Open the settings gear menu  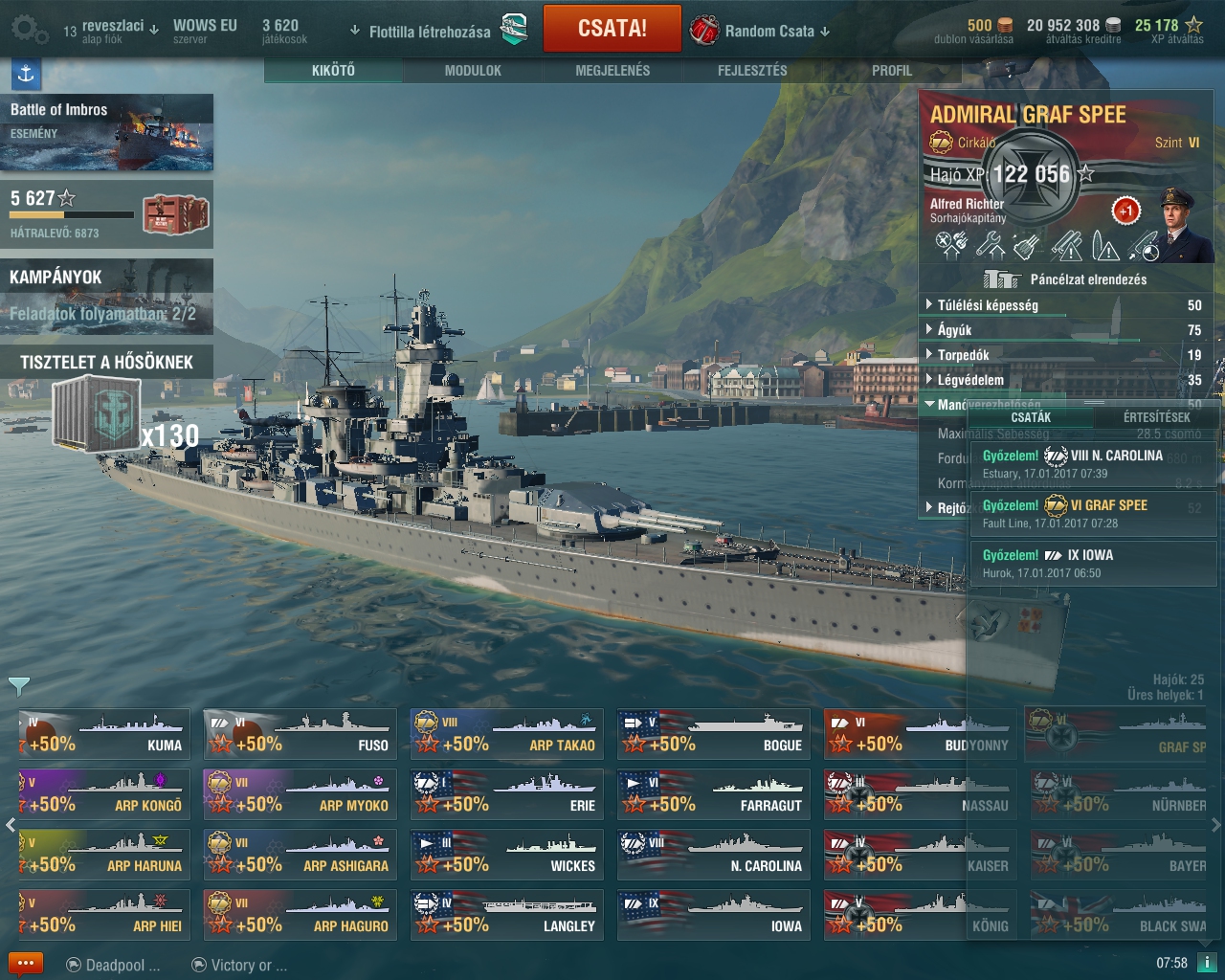point(29,30)
